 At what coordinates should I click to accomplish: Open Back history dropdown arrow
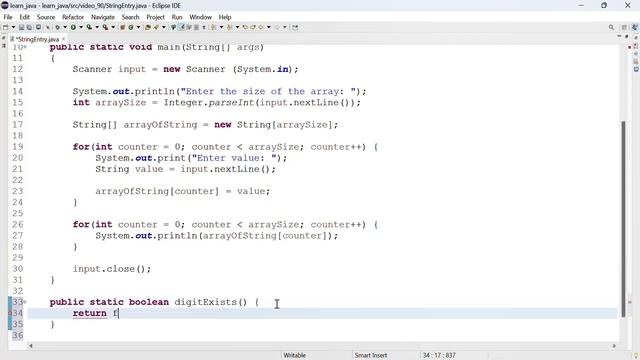[269, 27]
